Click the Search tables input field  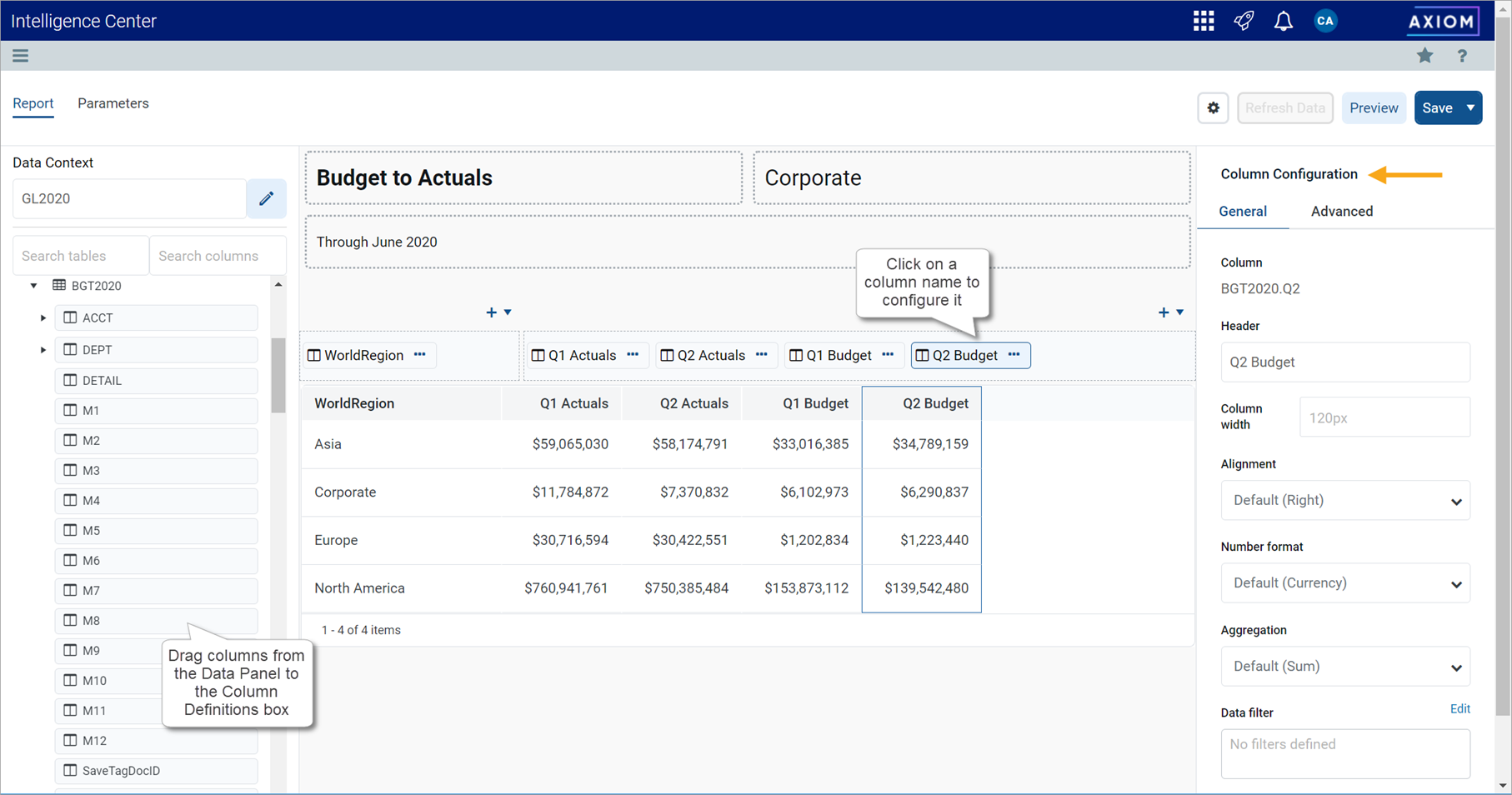click(x=81, y=257)
